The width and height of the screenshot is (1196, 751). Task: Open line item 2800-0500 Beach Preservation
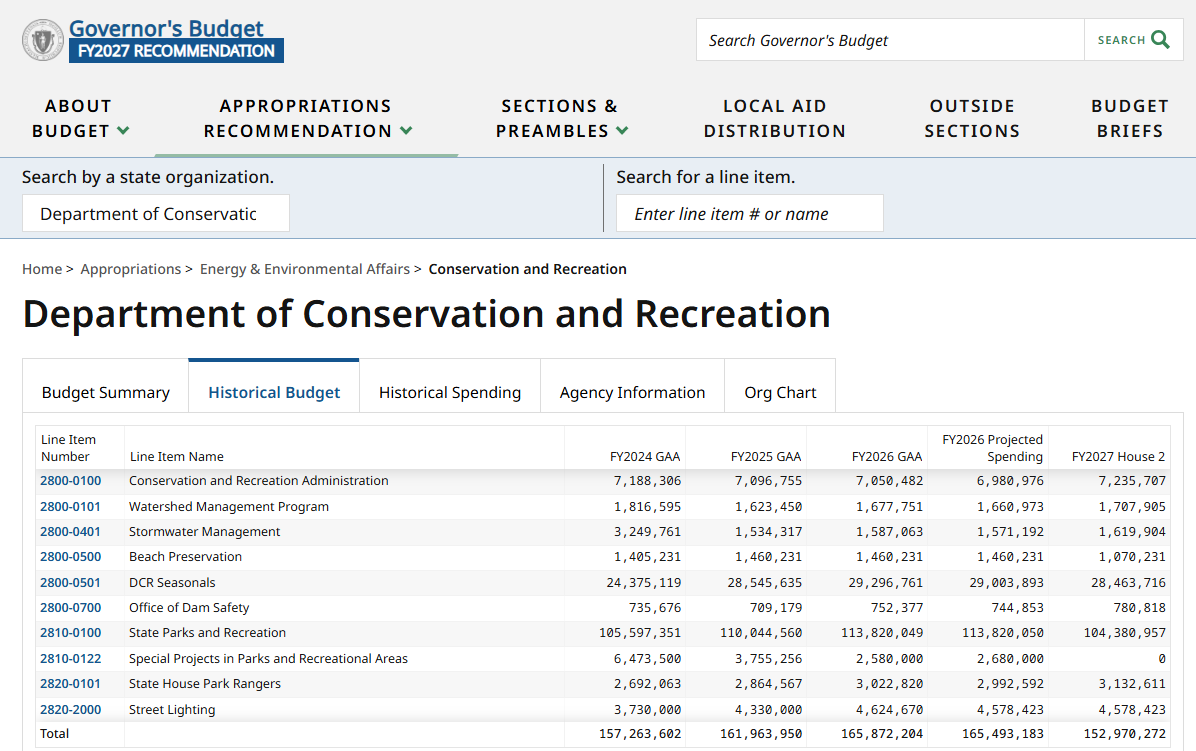(70, 556)
